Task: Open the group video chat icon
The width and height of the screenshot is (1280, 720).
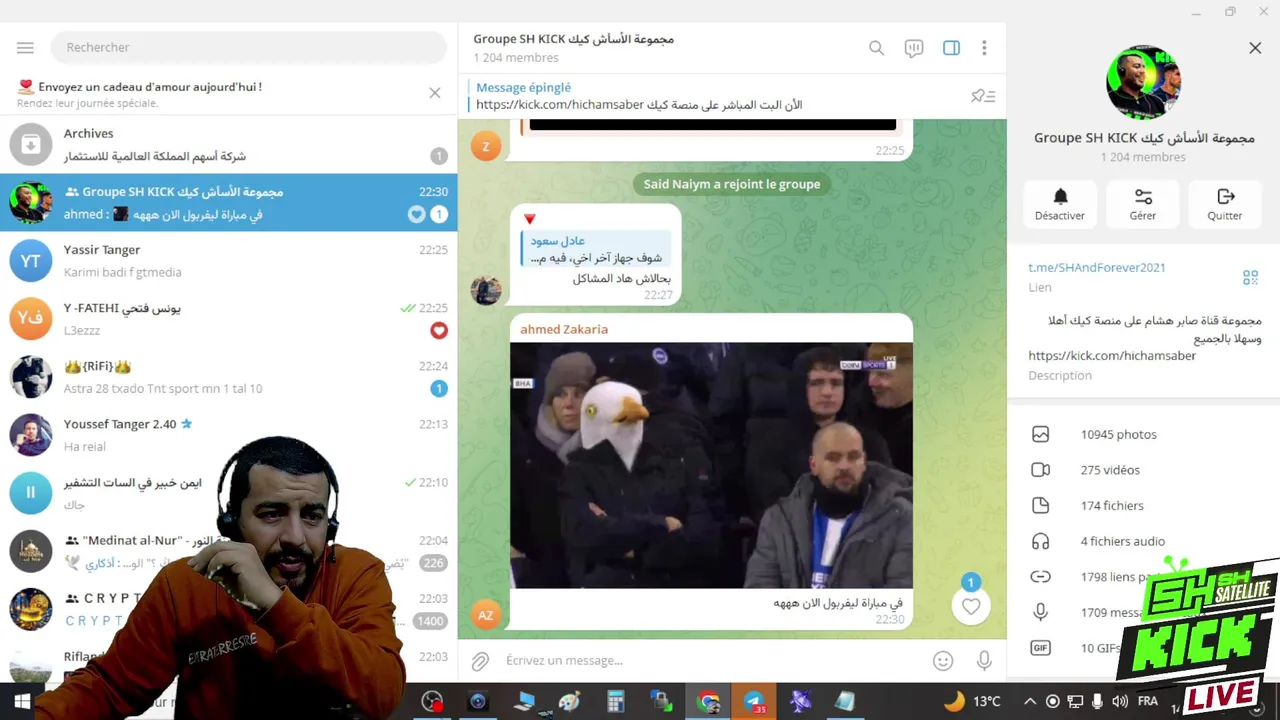Action: [x=914, y=48]
